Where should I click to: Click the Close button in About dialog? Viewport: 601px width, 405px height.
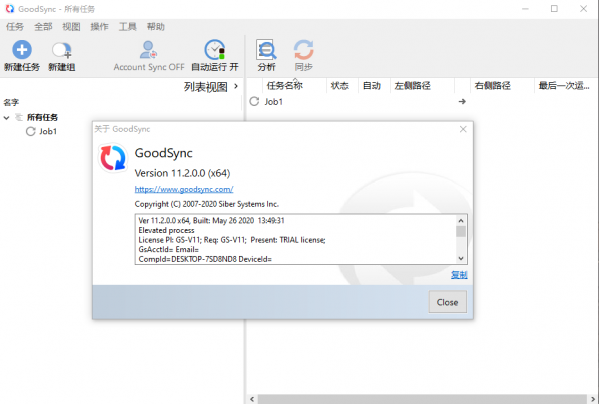point(447,302)
